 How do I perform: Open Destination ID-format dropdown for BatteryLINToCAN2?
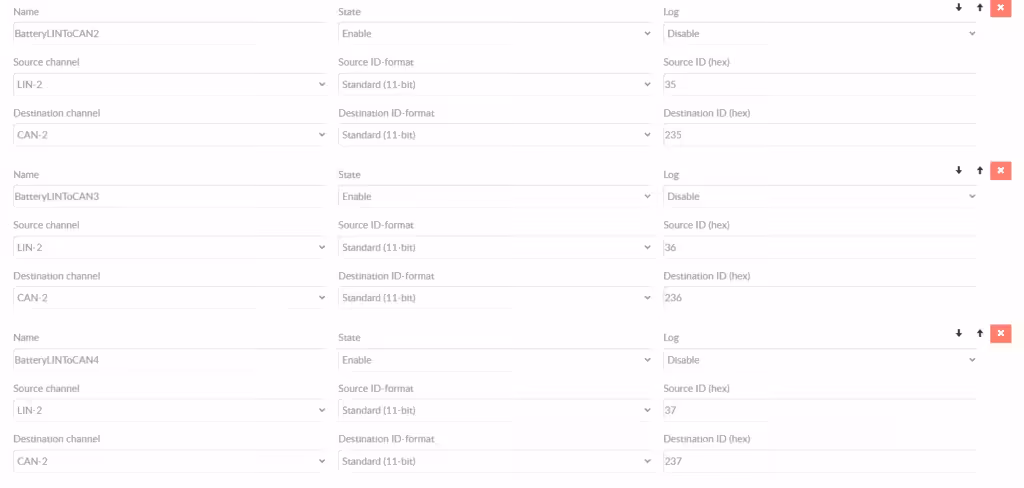point(495,135)
